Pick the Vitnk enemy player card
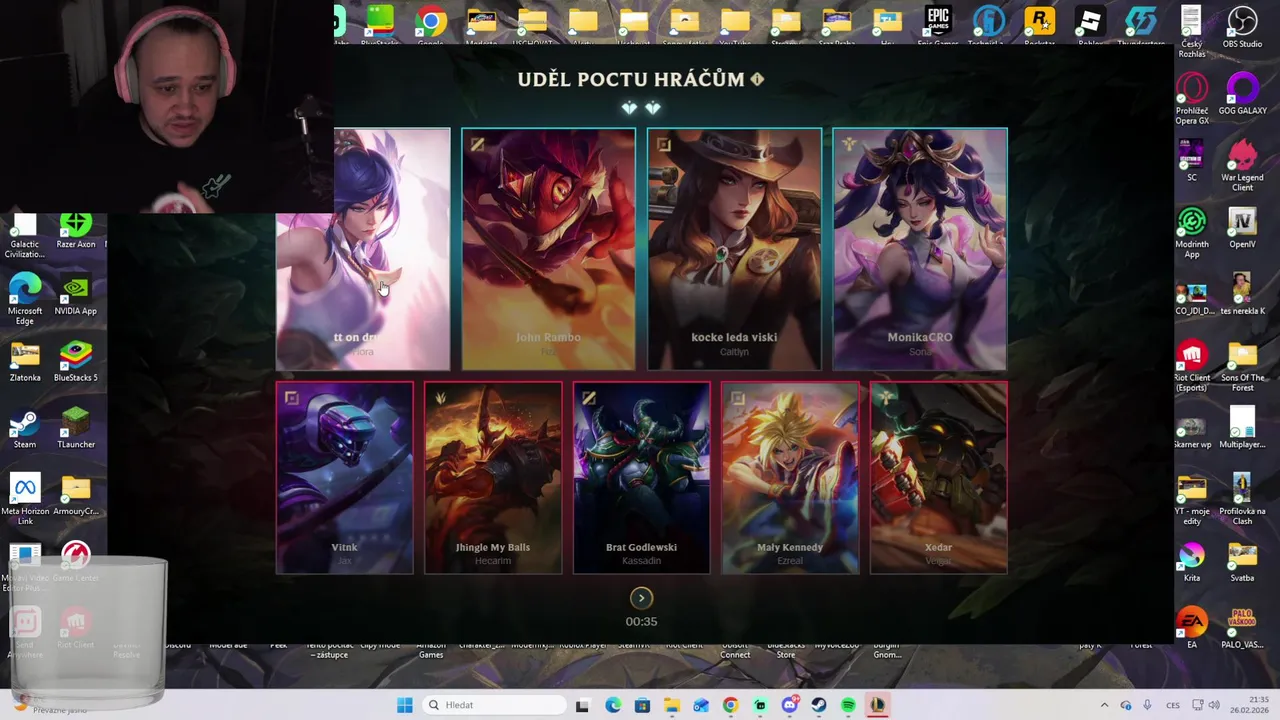This screenshot has height=720, width=1280. point(344,478)
